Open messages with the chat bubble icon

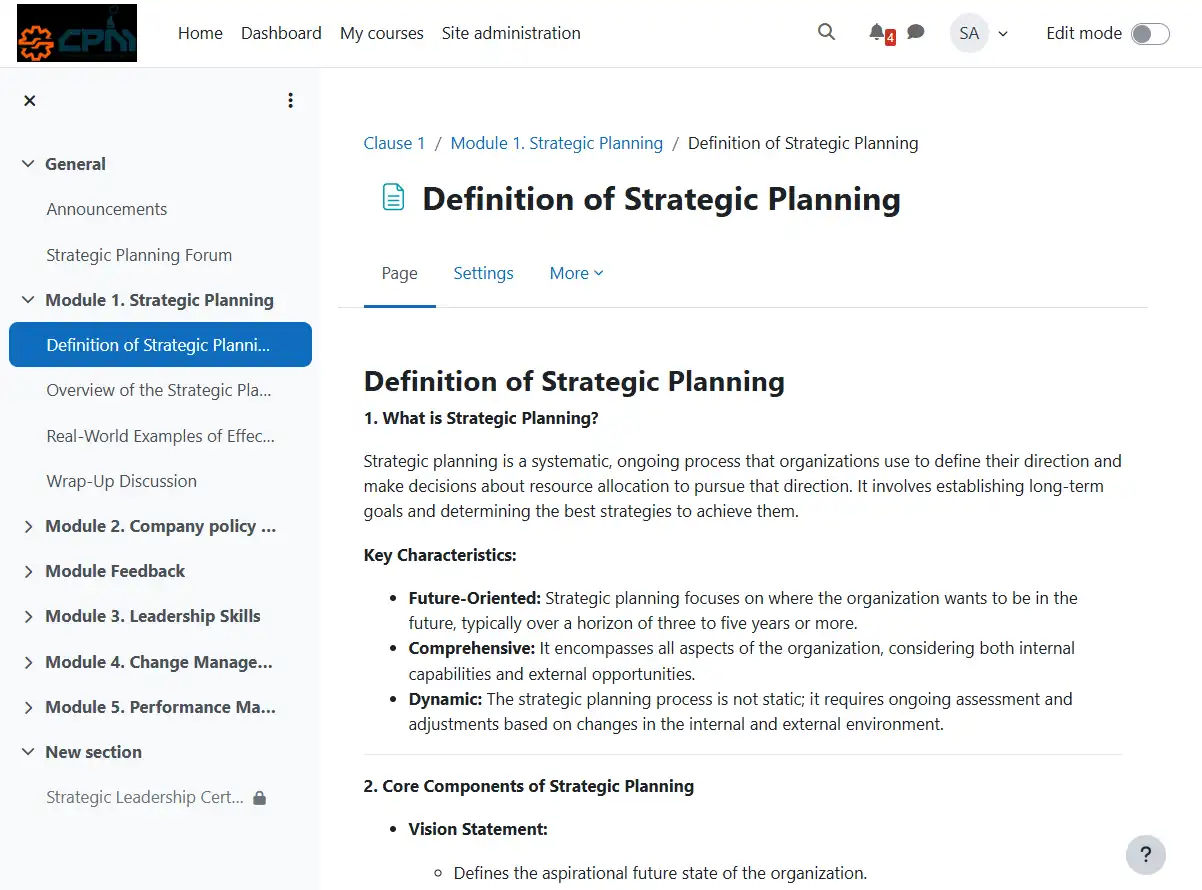click(x=915, y=32)
